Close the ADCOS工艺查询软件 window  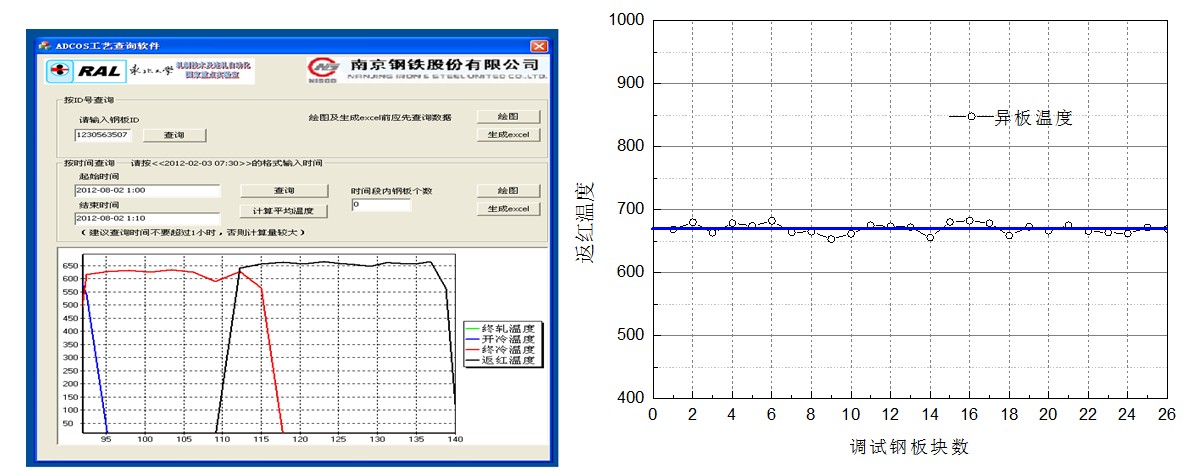(539, 46)
